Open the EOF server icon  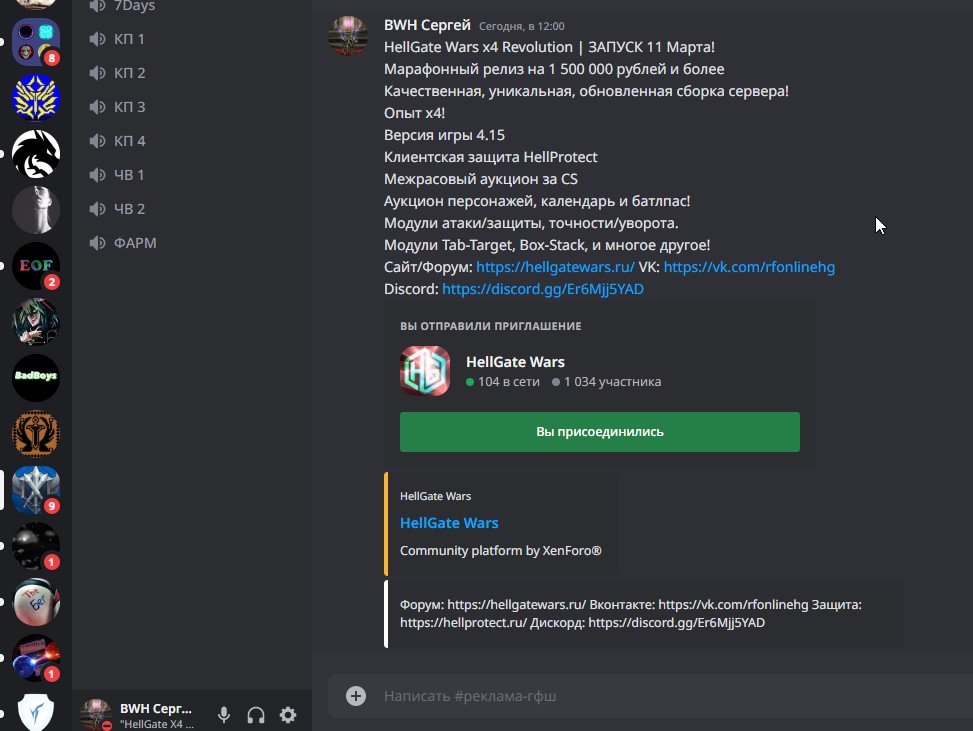[36, 266]
